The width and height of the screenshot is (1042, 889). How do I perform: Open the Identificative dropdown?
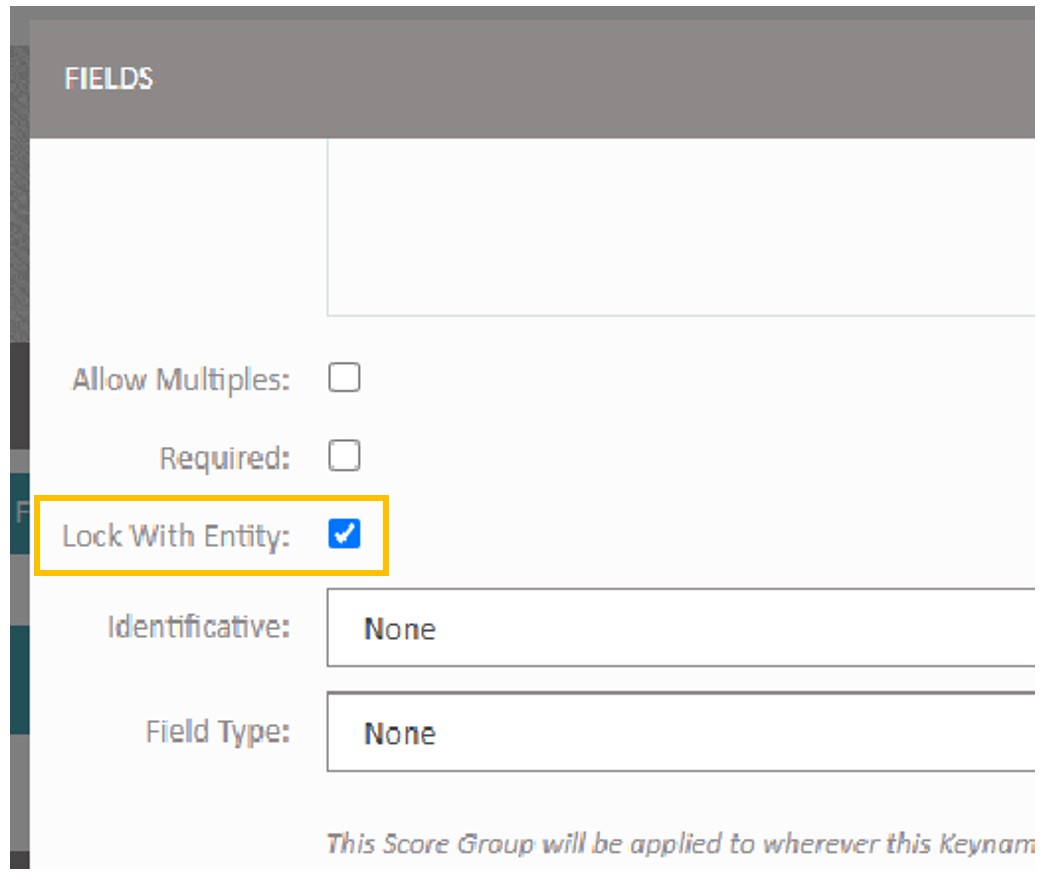pos(600,628)
